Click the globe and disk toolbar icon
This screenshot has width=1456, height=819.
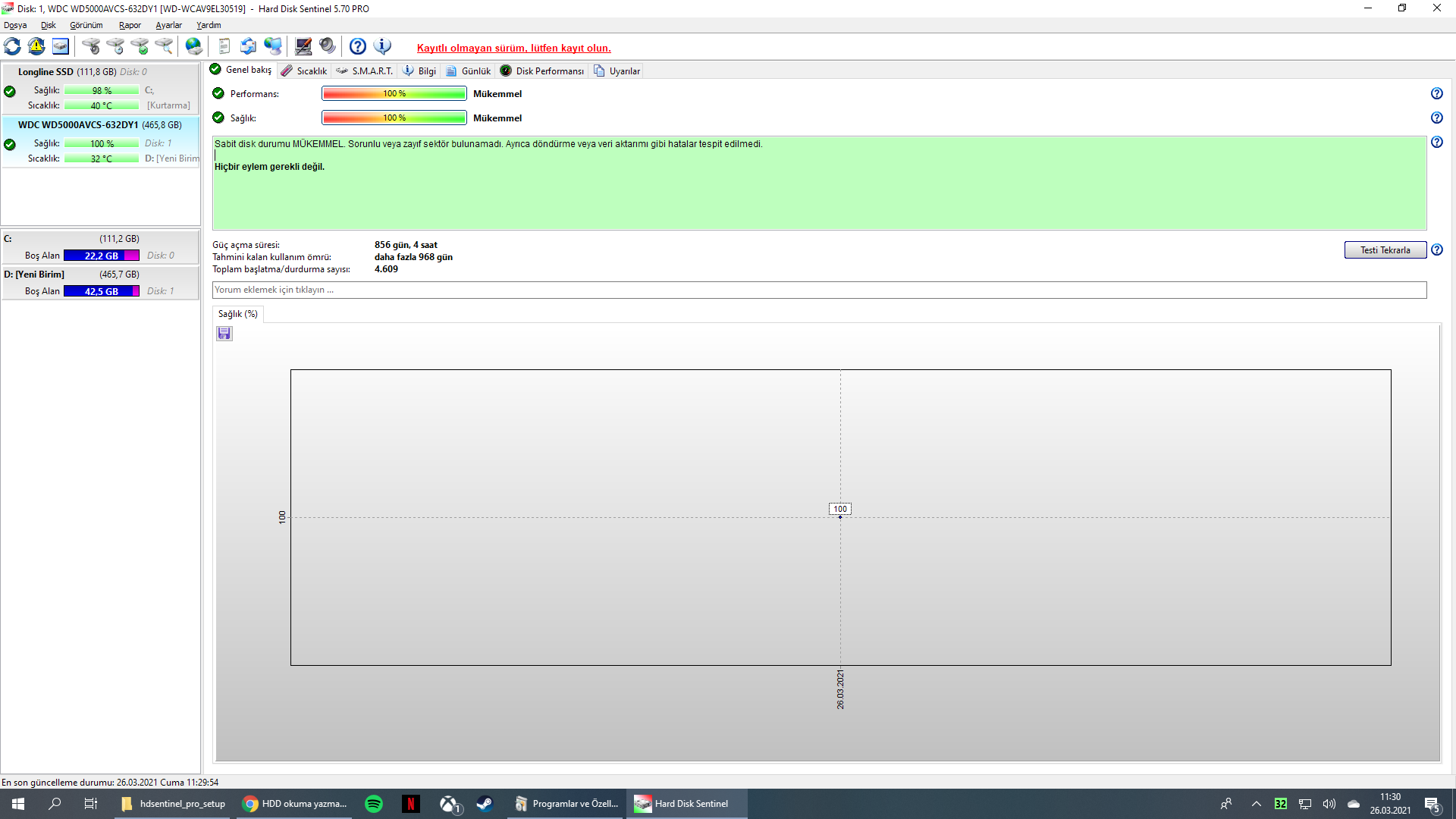[194, 46]
